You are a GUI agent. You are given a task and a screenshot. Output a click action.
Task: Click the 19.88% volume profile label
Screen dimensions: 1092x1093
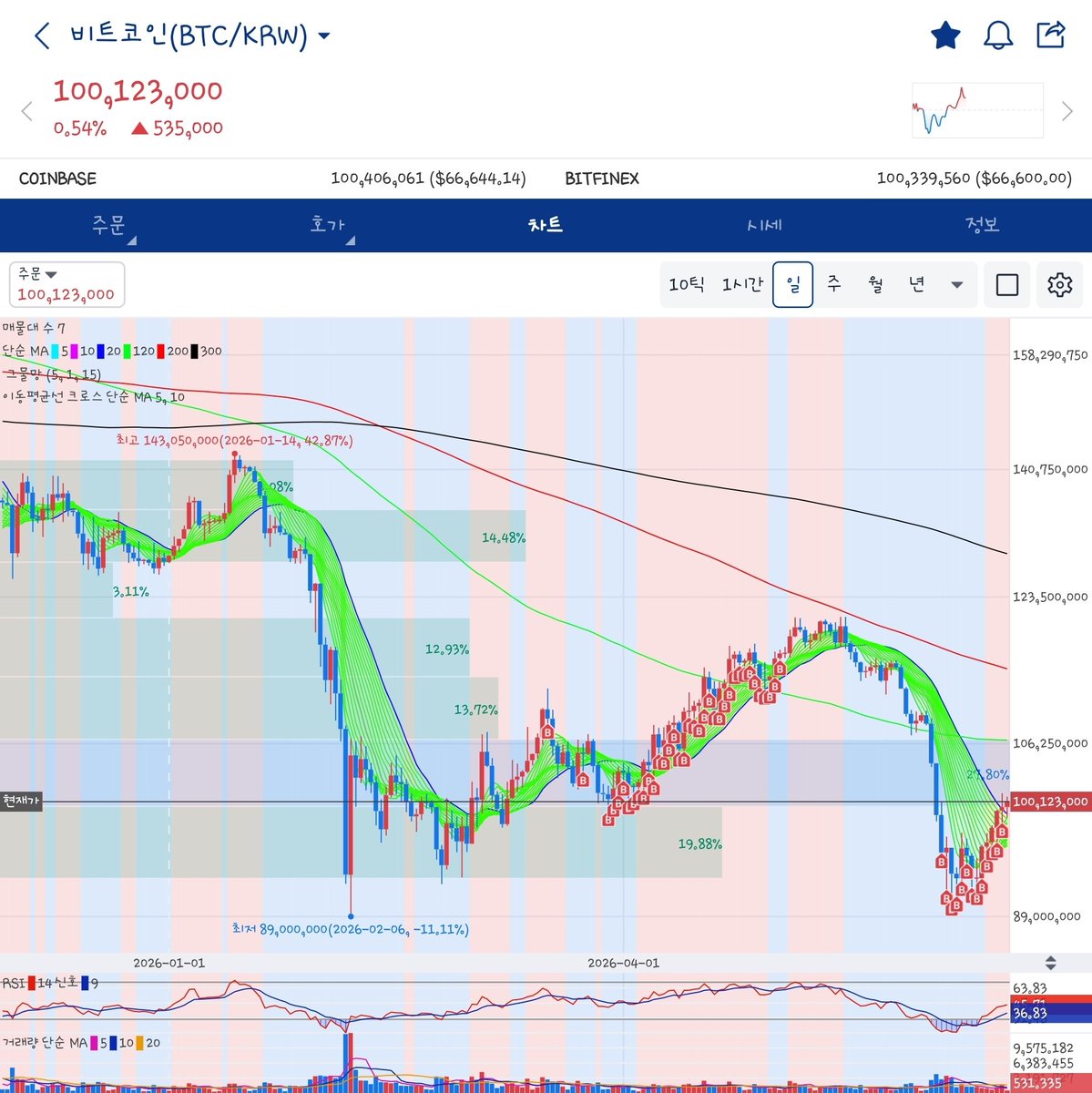click(699, 844)
